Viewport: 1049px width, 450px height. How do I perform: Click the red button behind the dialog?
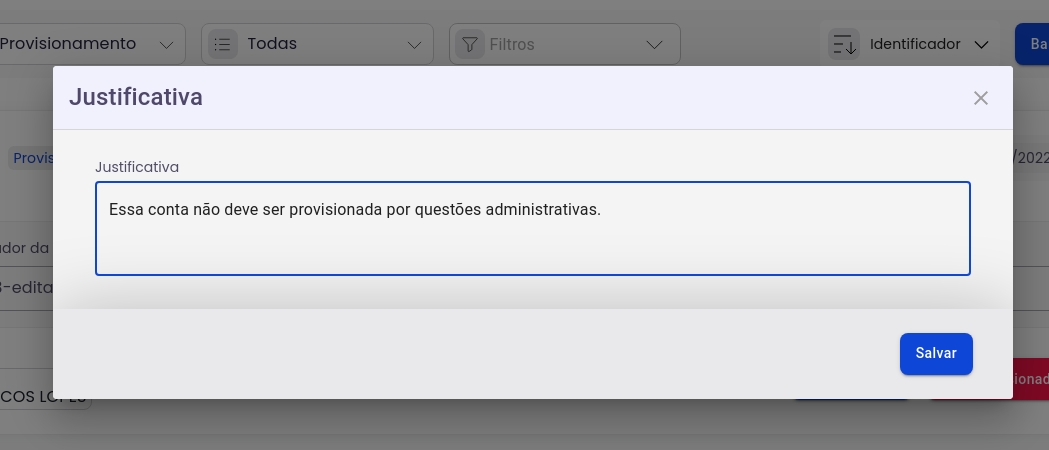(x=1030, y=379)
